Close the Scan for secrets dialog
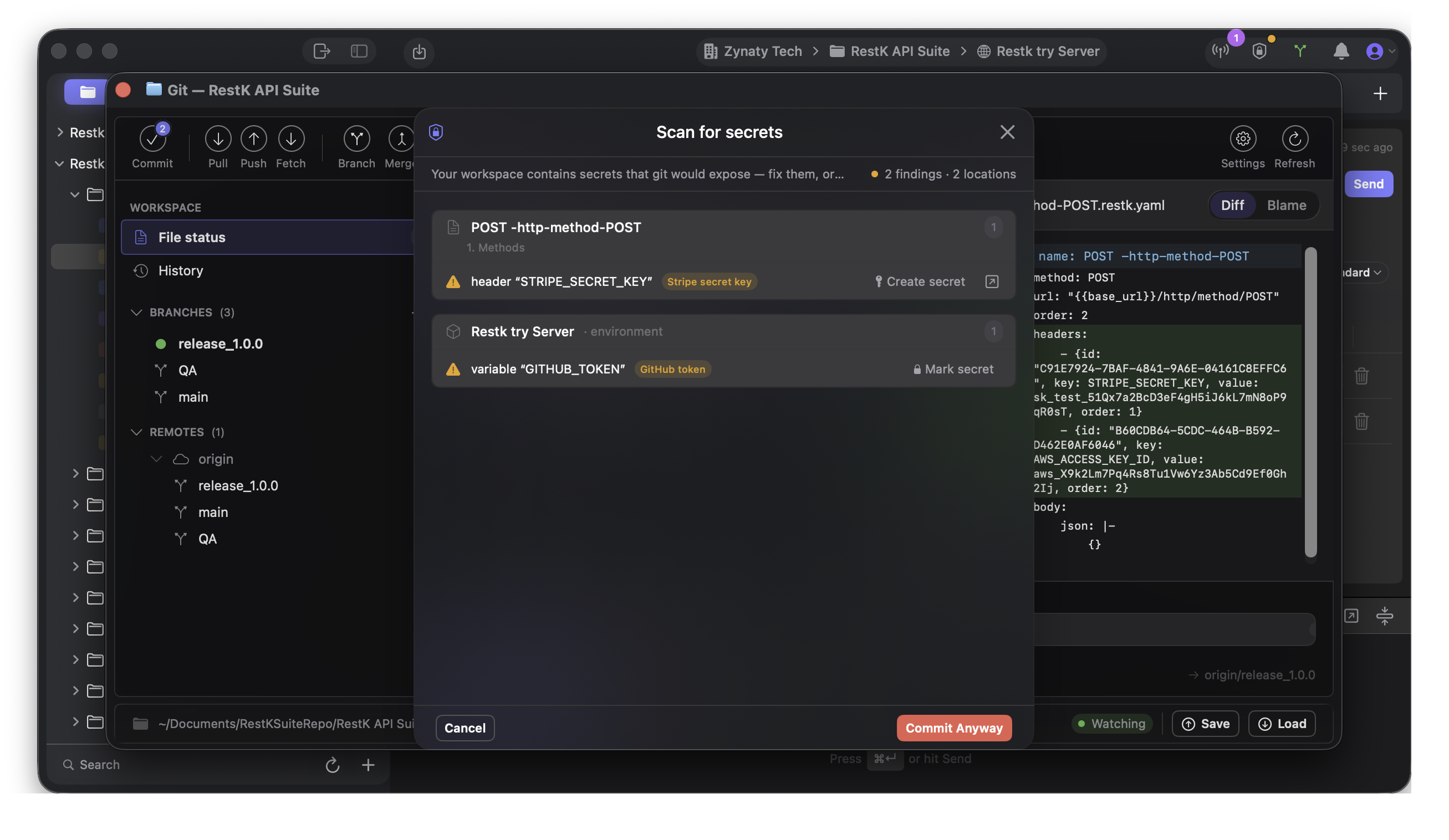This screenshot has width=1449, height=840. pyautogui.click(x=1007, y=132)
